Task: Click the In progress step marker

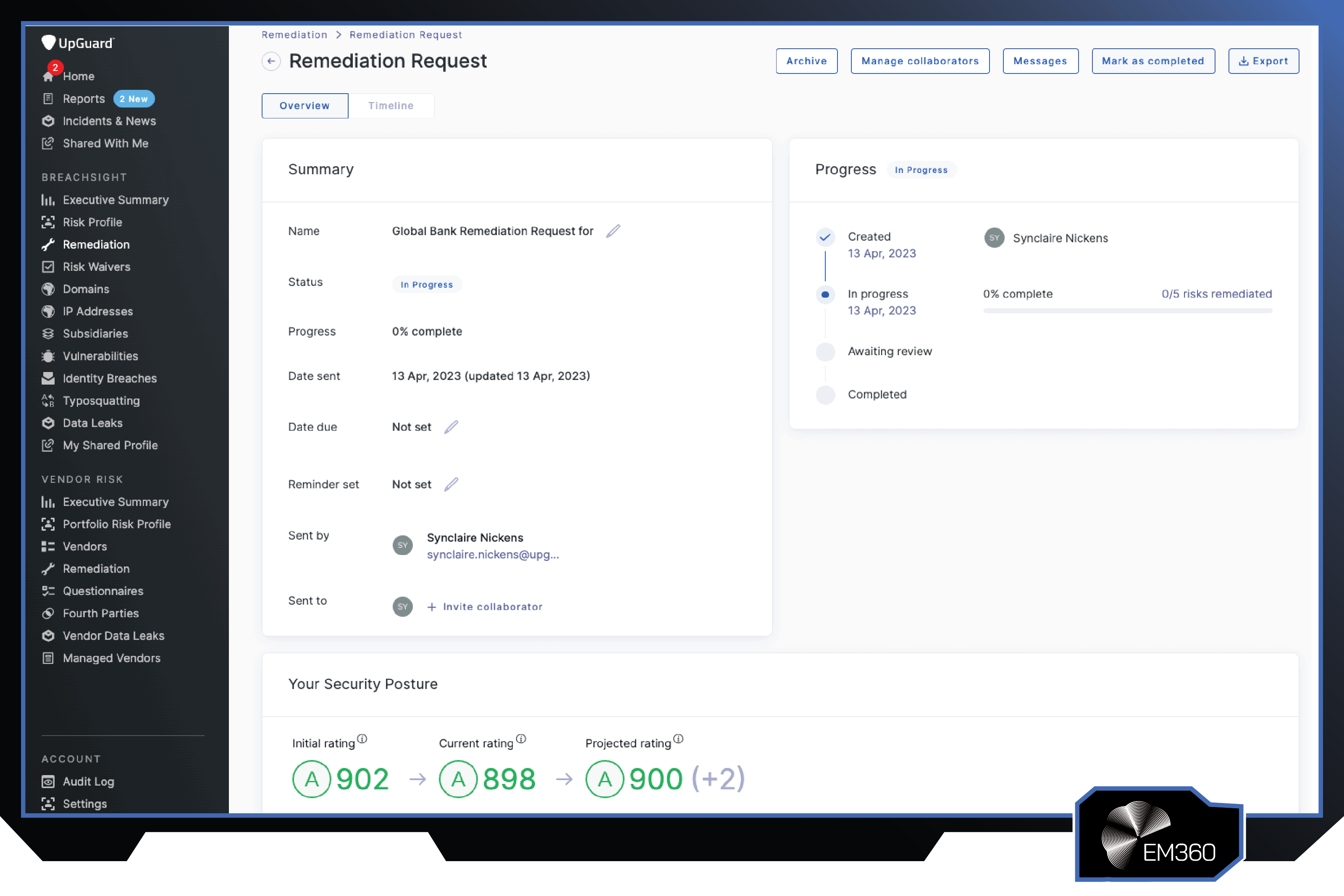Action: click(x=825, y=294)
